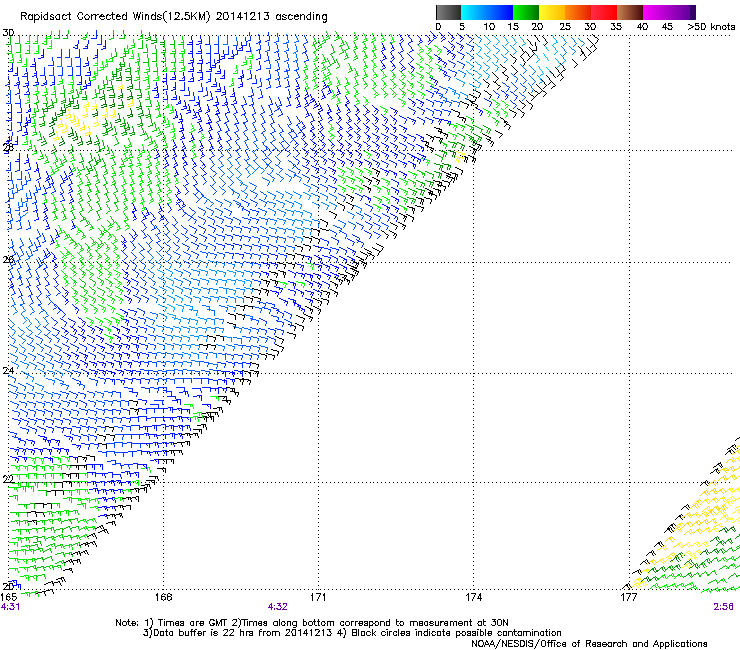The width and height of the screenshot is (740, 650).
Task: Click the yellow 20-25 knots color band
Action: [552, 12]
